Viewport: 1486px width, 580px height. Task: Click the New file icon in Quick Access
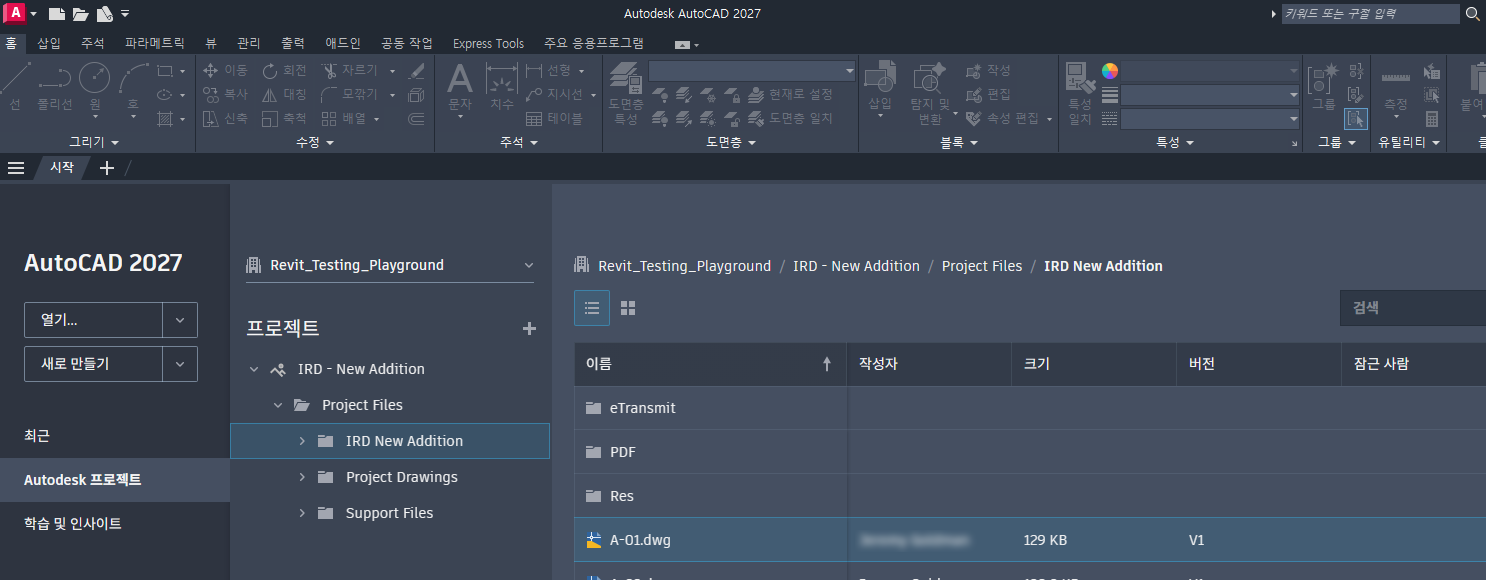tap(57, 14)
